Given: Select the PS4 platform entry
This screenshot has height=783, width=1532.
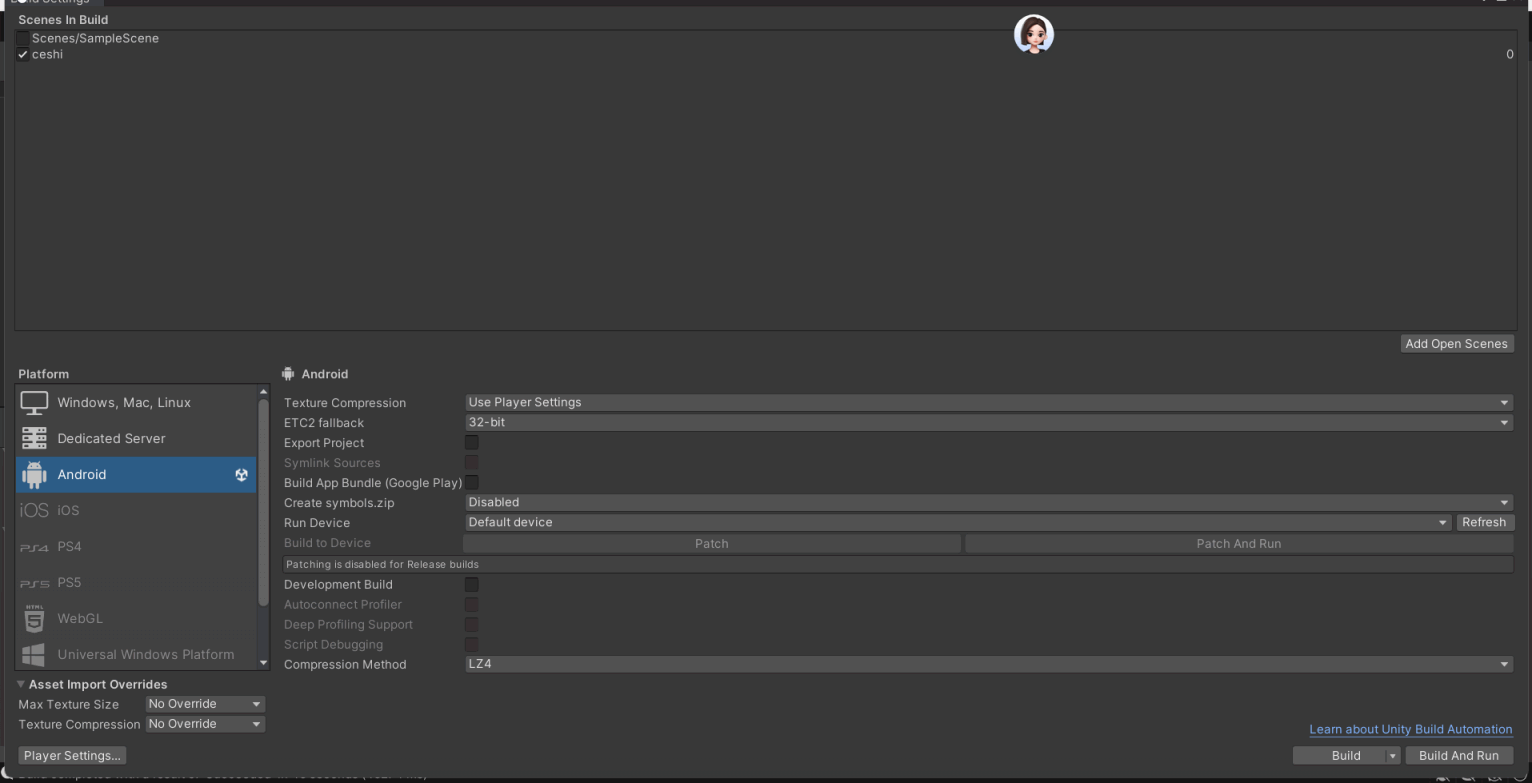Looking at the screenshot, I should click(x=136, y=547).
